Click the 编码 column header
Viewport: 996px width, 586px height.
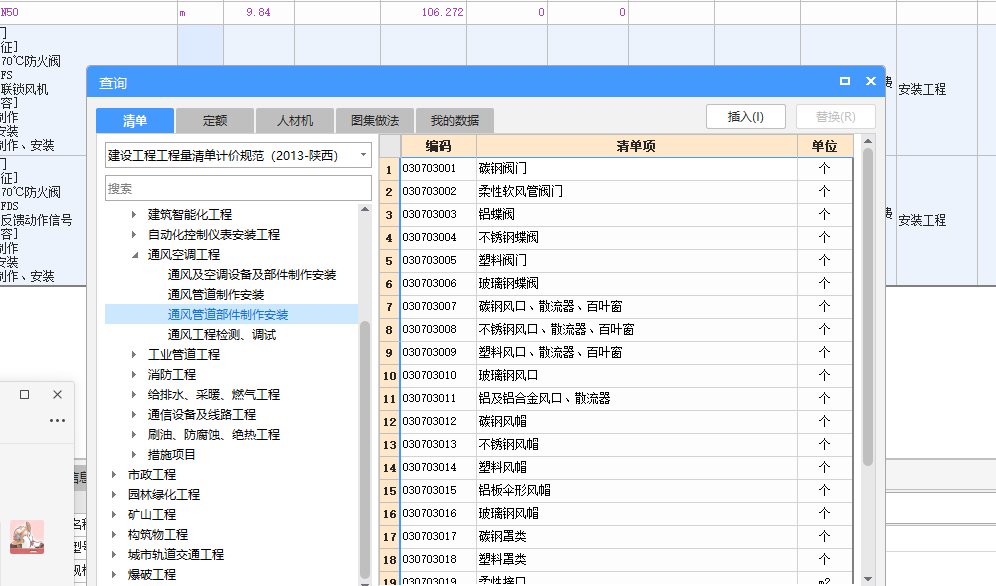tap(438, 146)
